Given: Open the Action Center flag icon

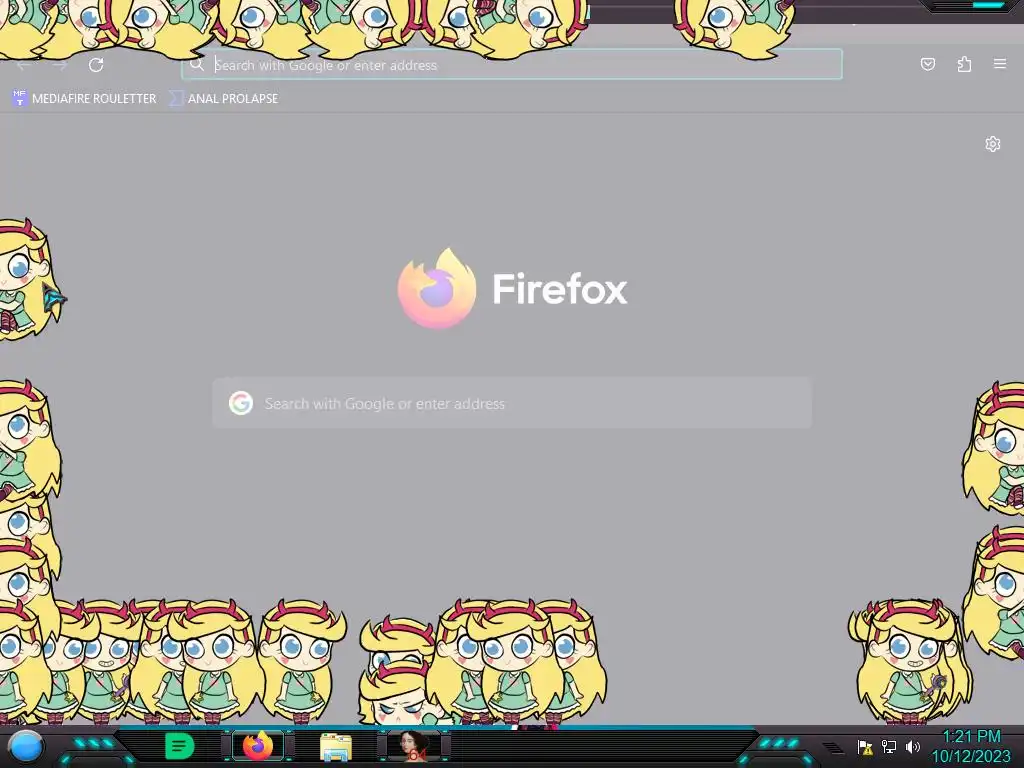Looking at the screenshot, I should 865,747.
